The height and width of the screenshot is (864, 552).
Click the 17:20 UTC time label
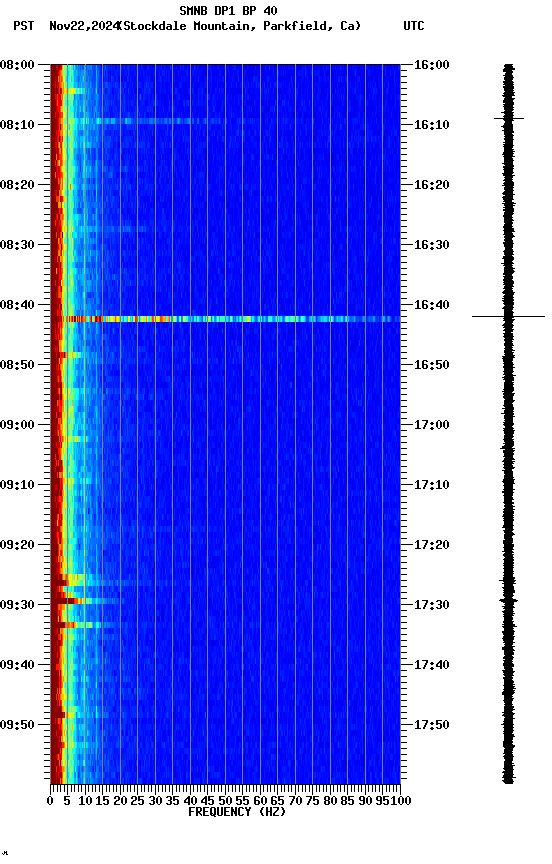click(x=431, y=546)
